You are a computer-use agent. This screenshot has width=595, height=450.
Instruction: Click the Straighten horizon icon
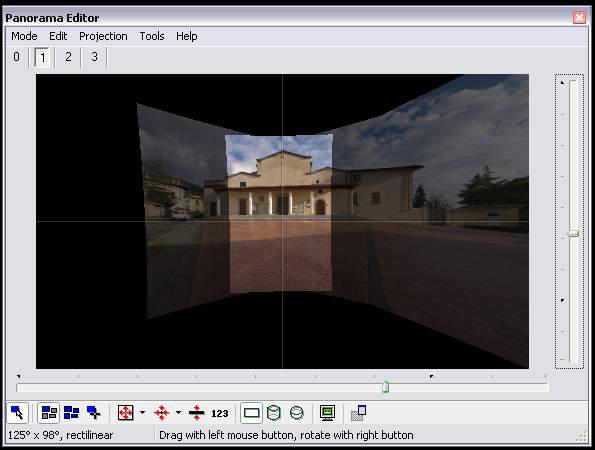[x=196, y=413]
